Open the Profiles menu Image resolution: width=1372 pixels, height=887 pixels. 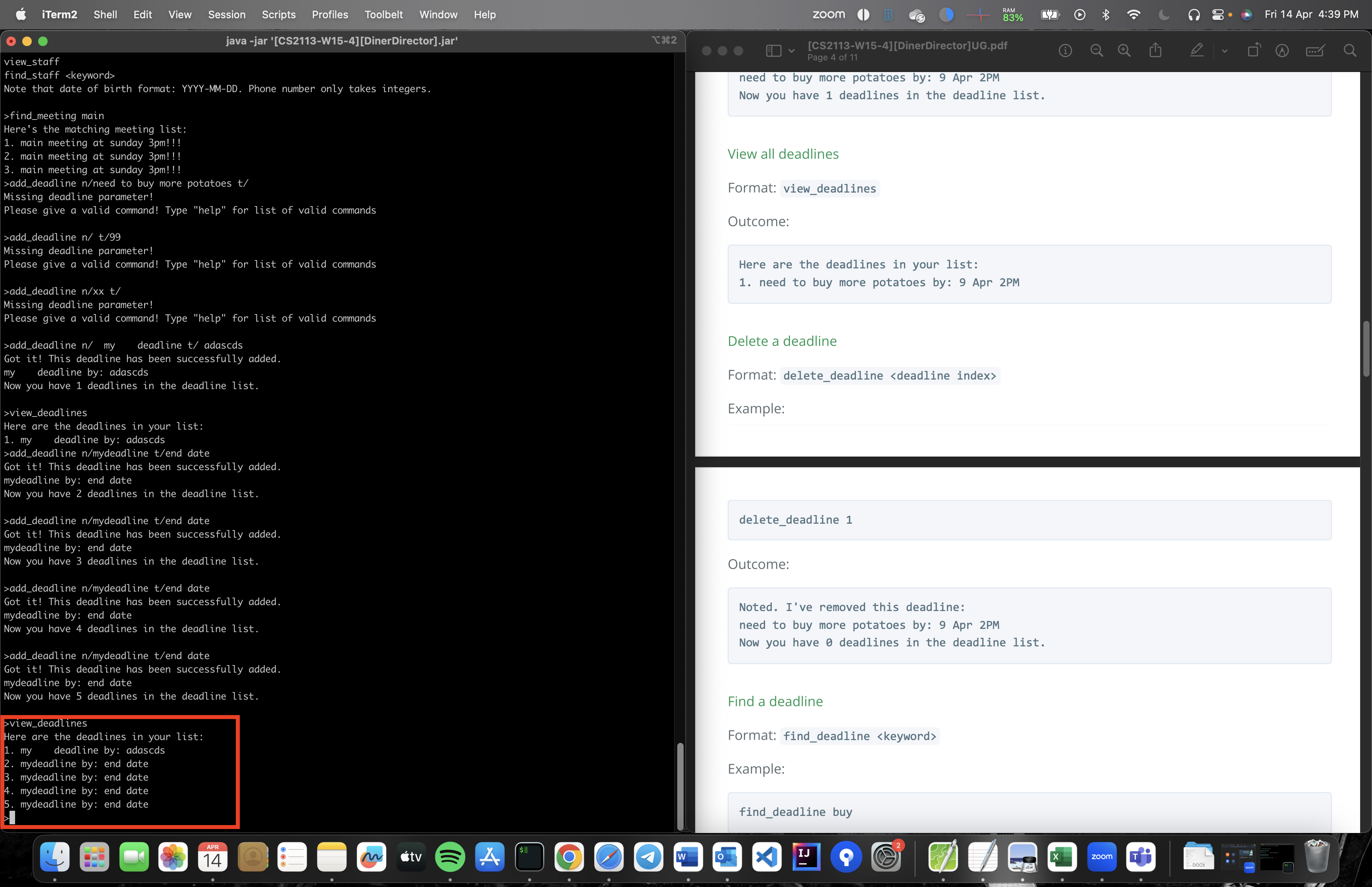coord(330,14)
